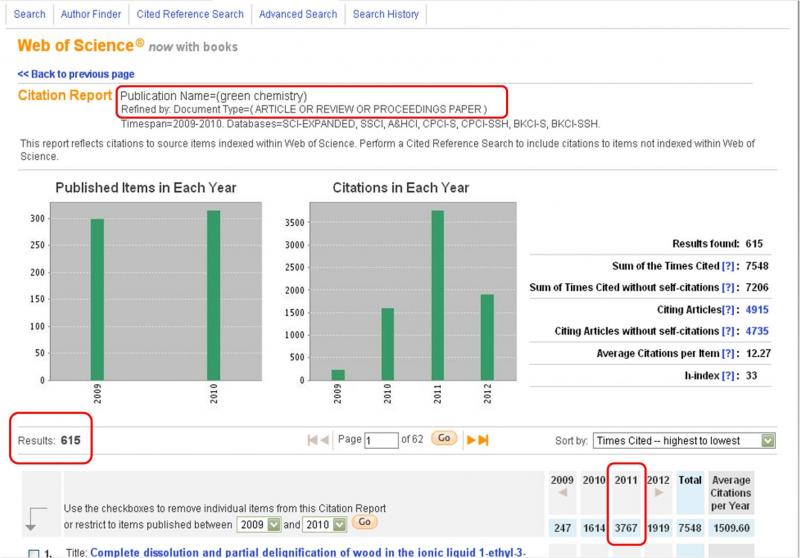The width and height of the screenshot is (800, 558).
Task: Select value 7206 without self-citations
Action: tap(757, 287)
